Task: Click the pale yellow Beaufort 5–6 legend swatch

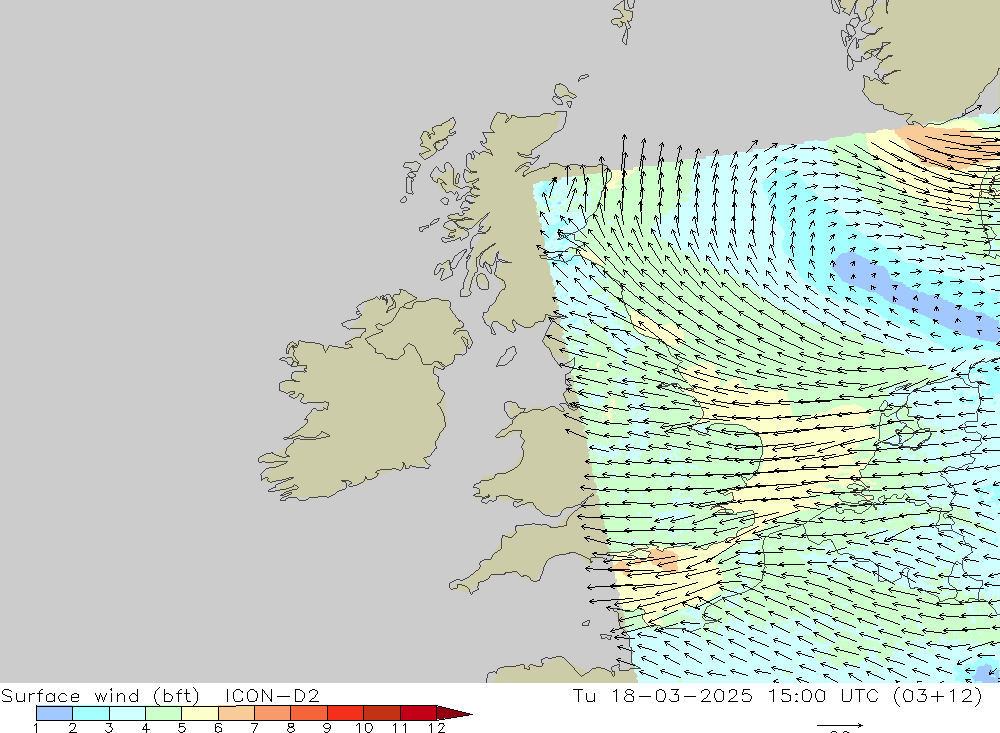Action: click(x=200, y=713)
